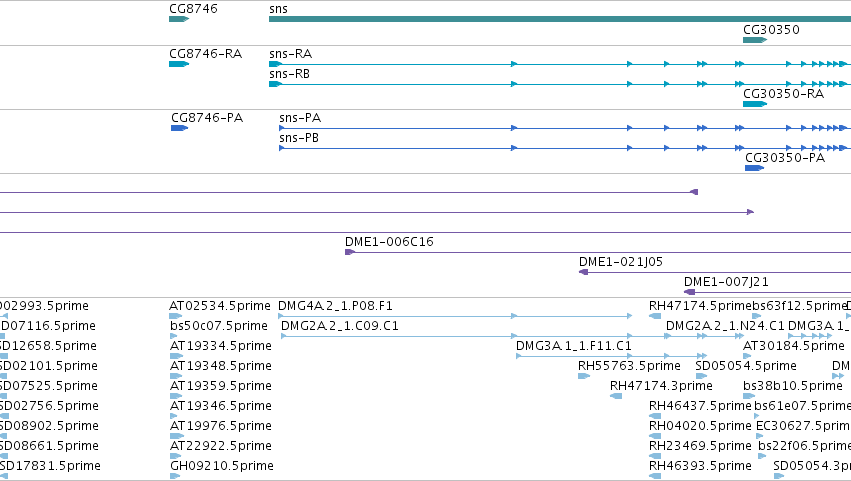Select the bs38b10.5prime EST label
Screen dimensions: 851x481
pyautogui.click(x=792, y=386)
